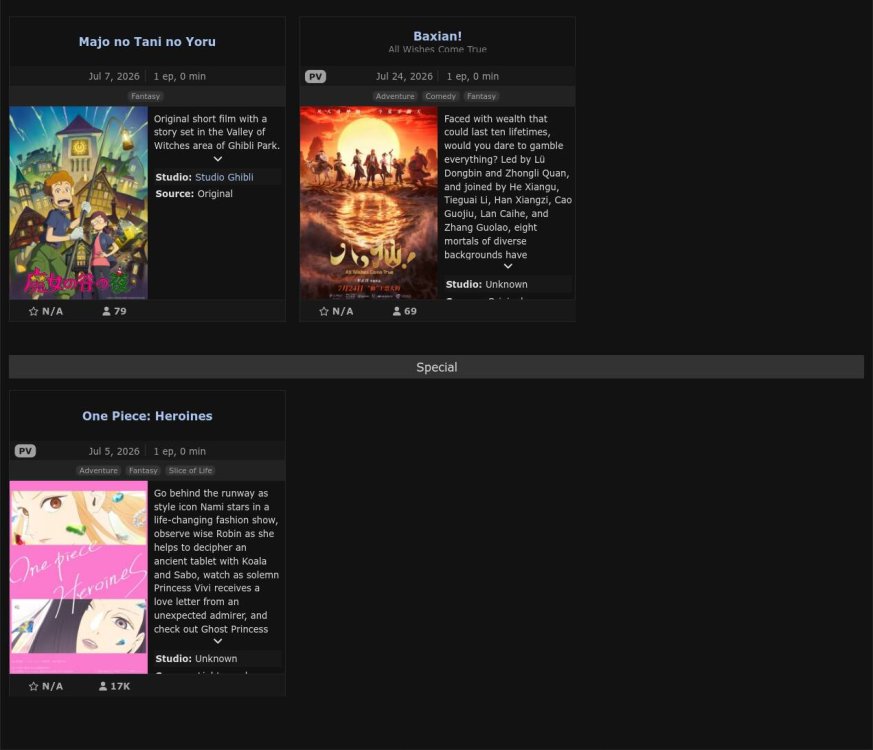
Task: Select the Adventure tag on One Piece: Heroines
Action: (99, 470)
